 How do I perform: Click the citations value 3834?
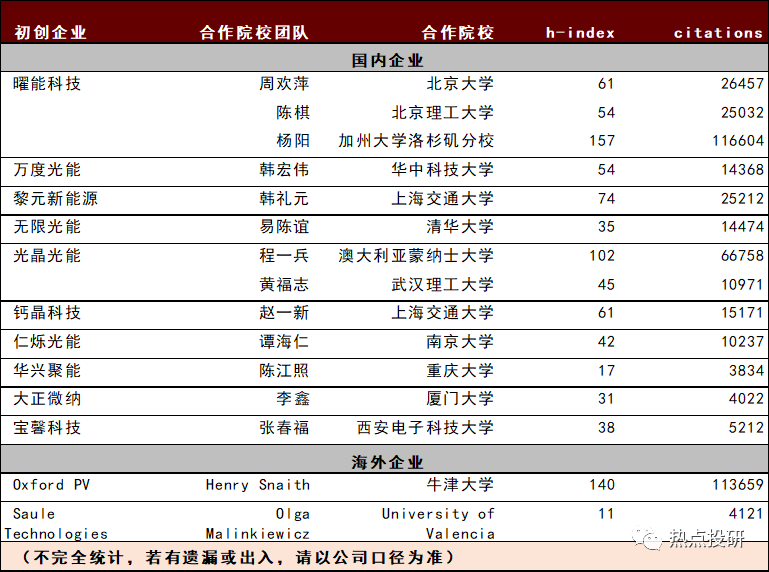tap(746, 370)
